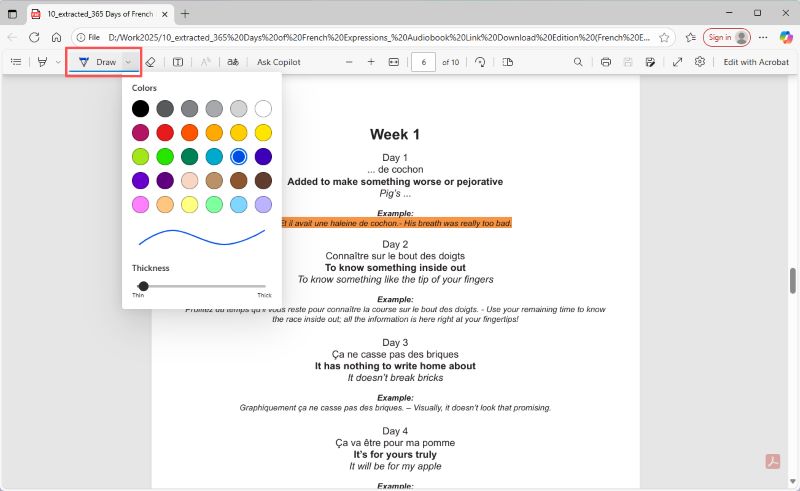
Task: Choose the red color swatch
Action: (x=165, y=132)
